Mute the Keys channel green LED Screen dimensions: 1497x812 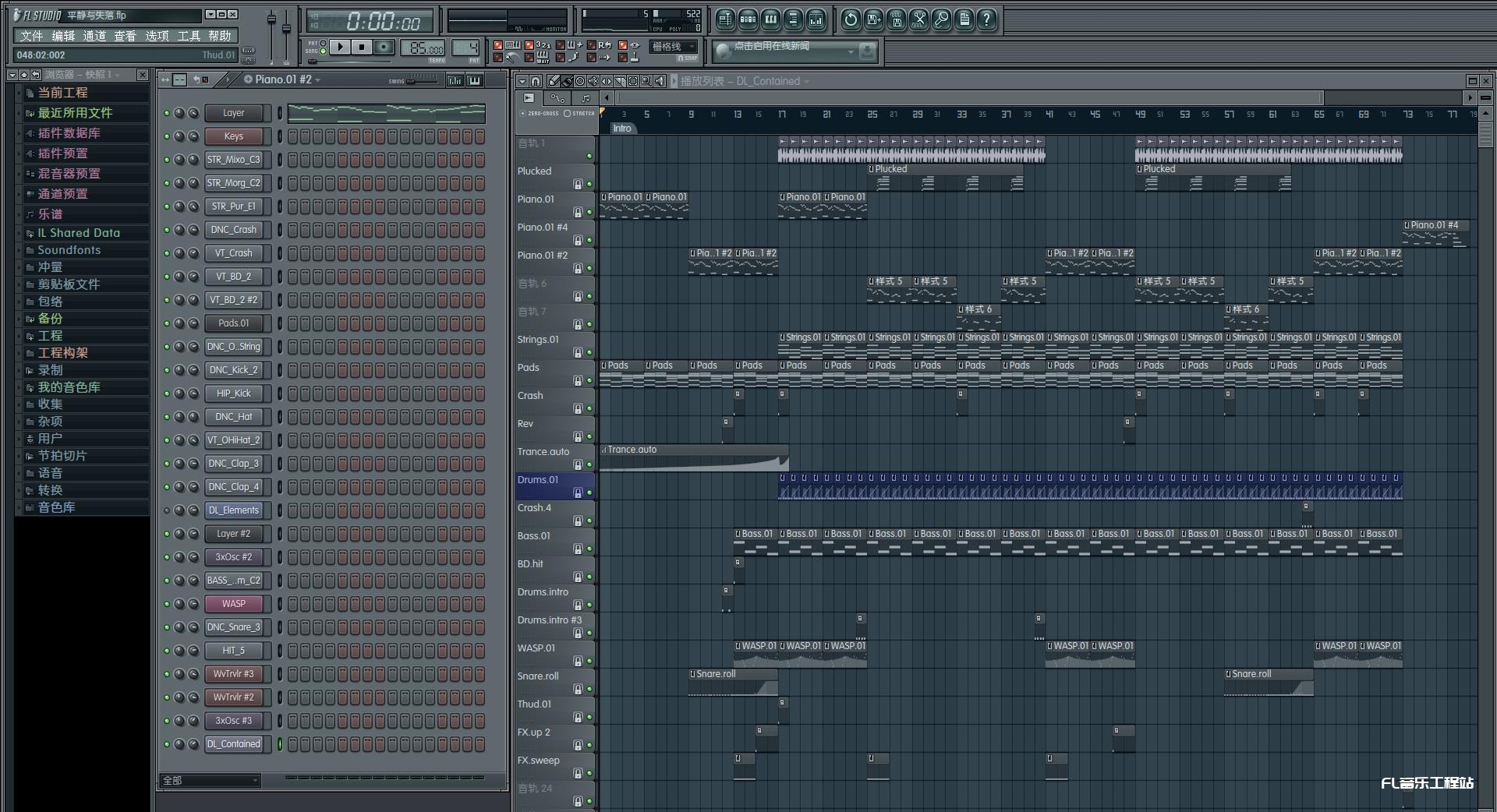[166, 136]
